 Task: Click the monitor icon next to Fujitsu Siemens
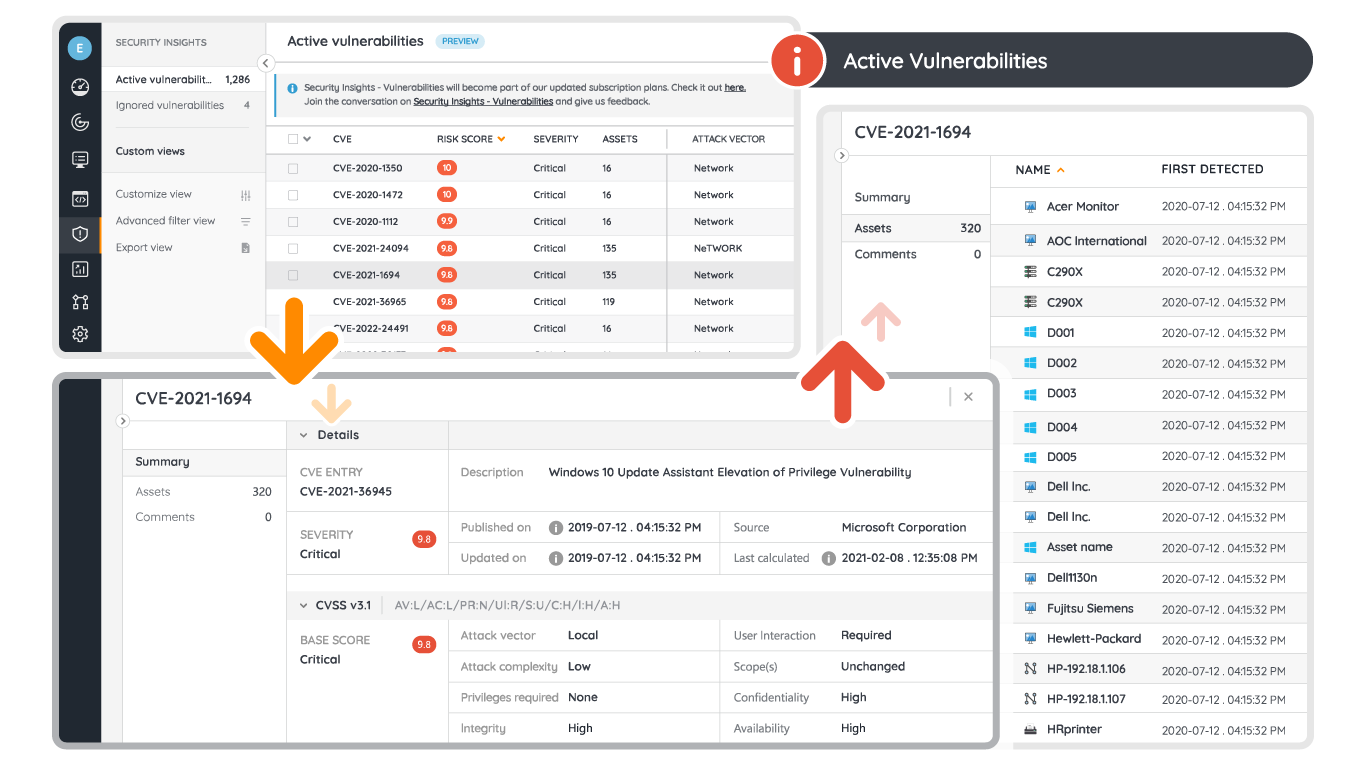[x=1030, y=608]
